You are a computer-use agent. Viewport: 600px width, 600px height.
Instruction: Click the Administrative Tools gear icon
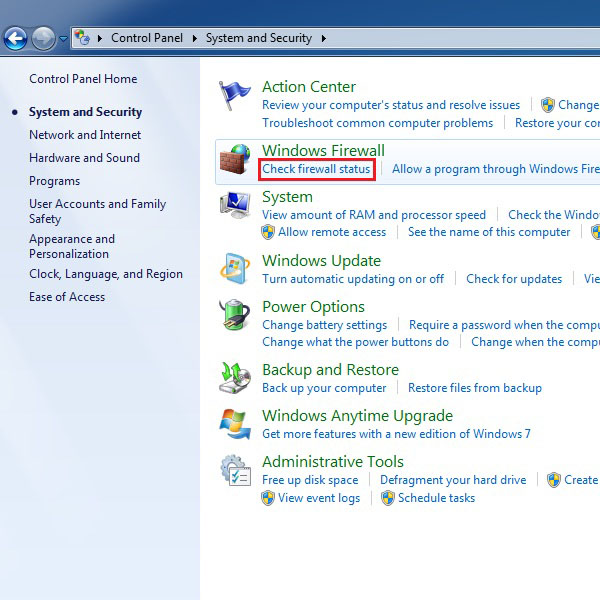tap(235, 470)
